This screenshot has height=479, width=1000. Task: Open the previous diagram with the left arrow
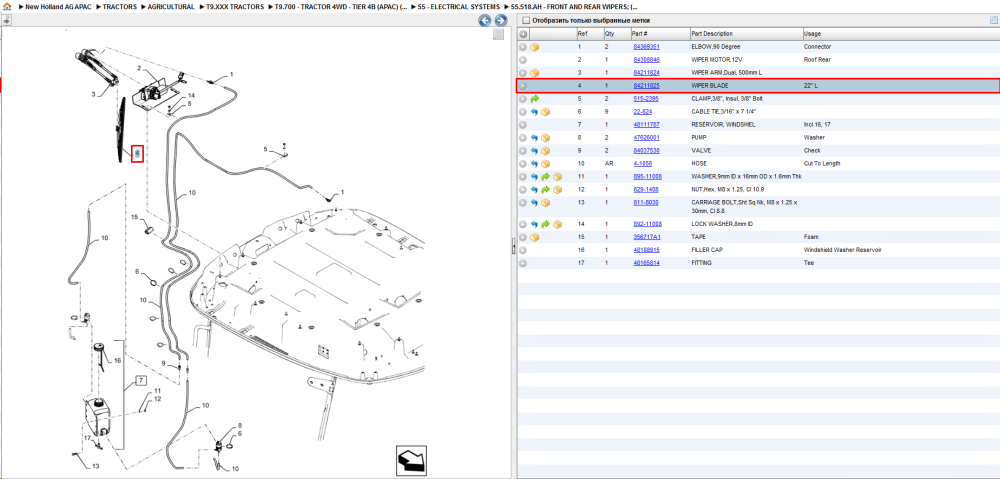[x=485, y=20]
